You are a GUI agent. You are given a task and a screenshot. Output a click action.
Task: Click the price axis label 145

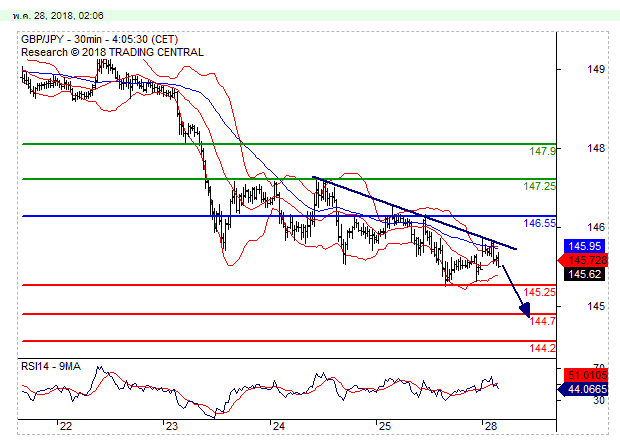pyautogui.click(x=596, y=306)
